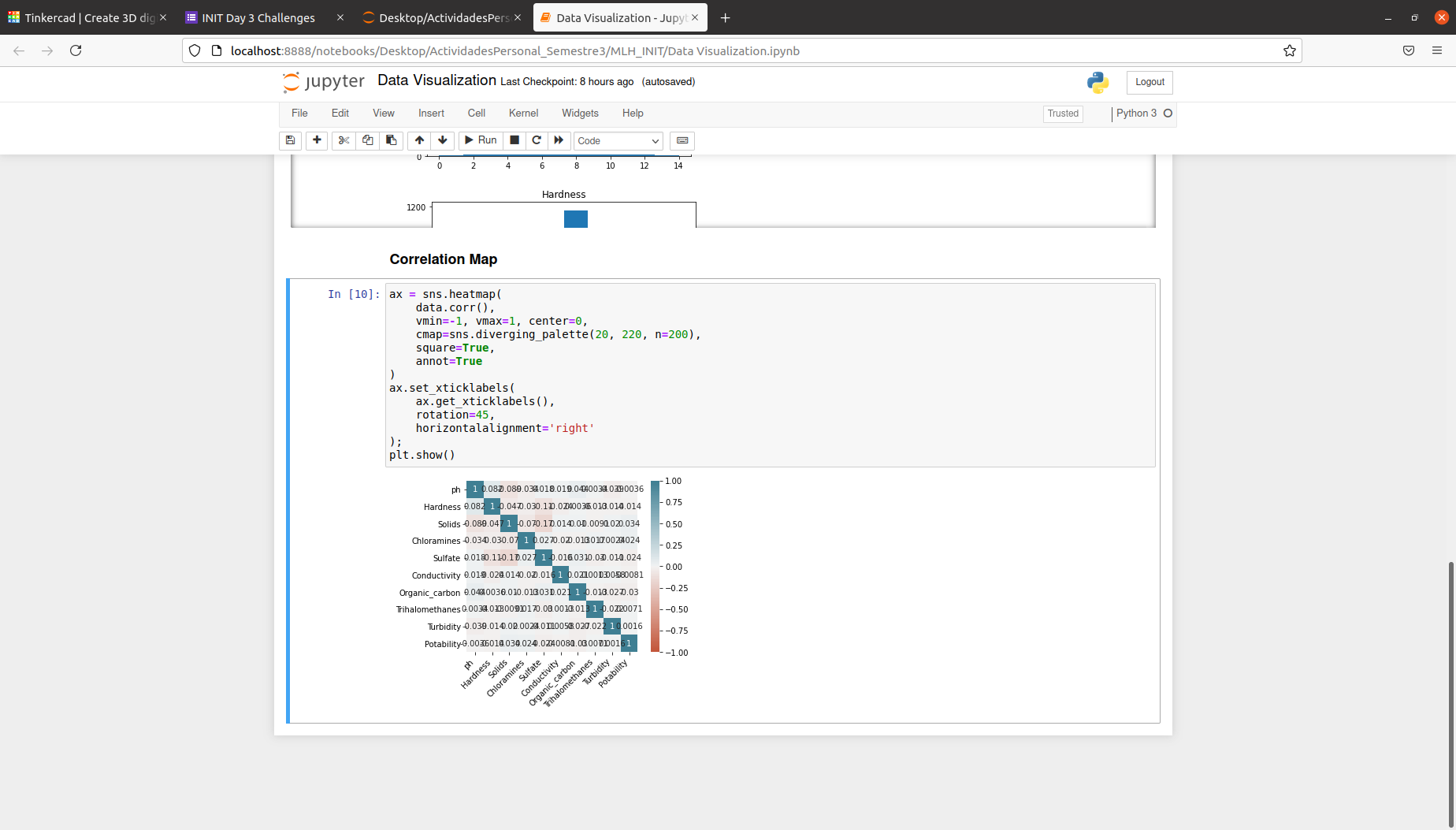Click the Logout button
The height and width of the screenshot is (830, 1456).
coord(1150,82)
